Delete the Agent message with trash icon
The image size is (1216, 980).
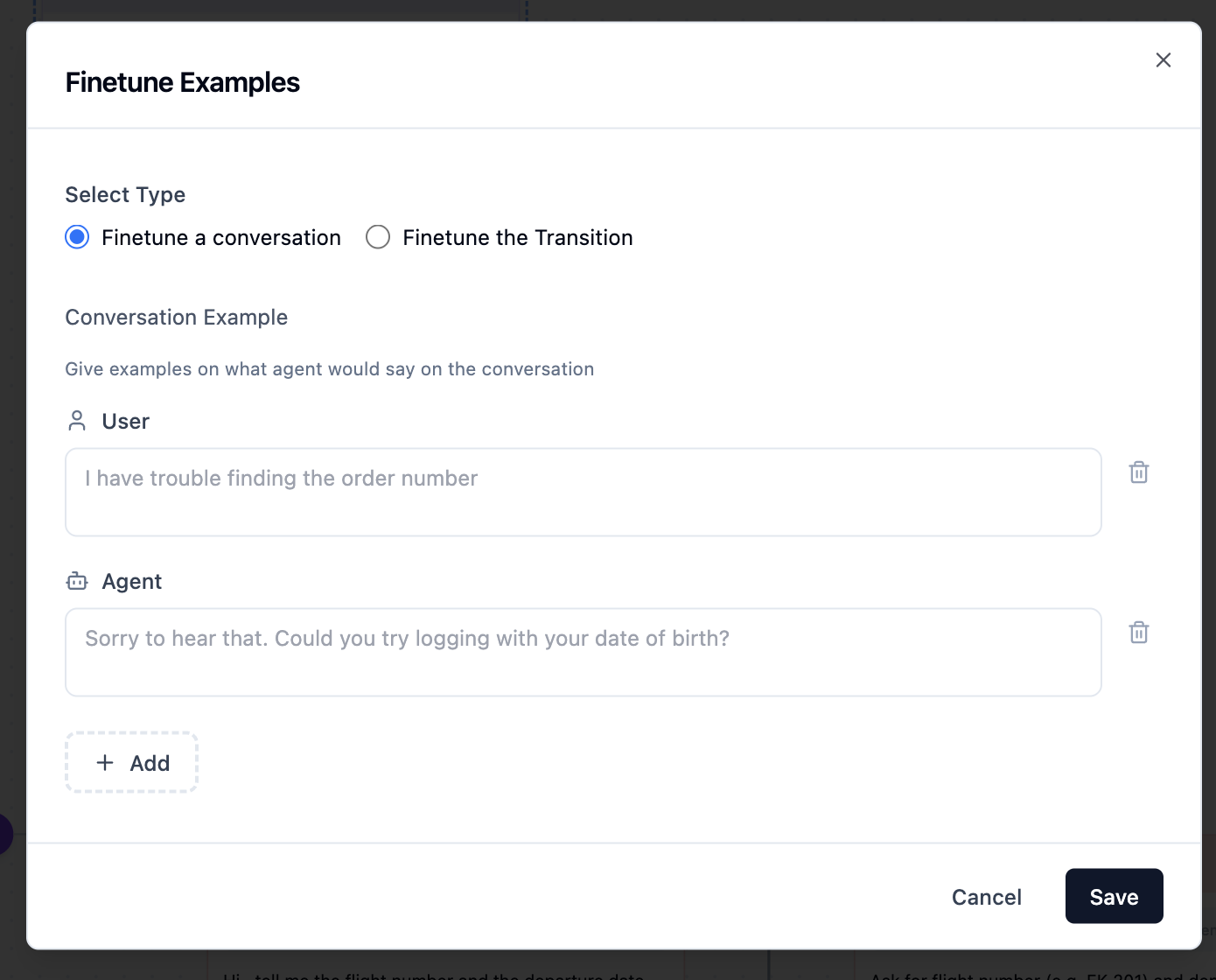coord(1138,633)
